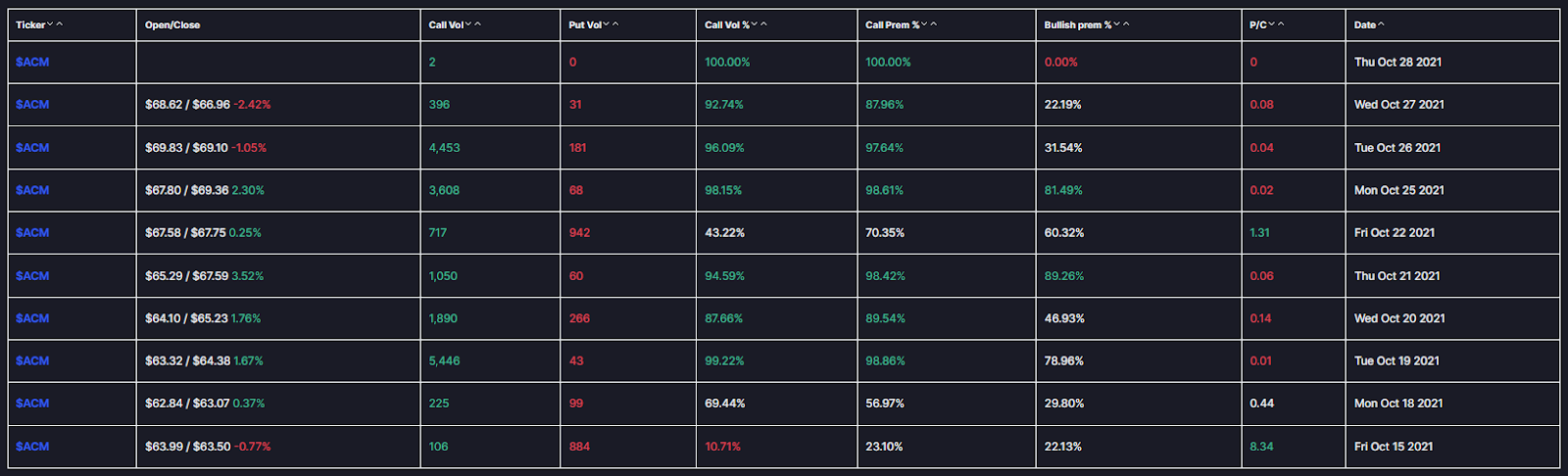Sort P/C column ascending caret
1568x476 pixels.
point(1281,24)
